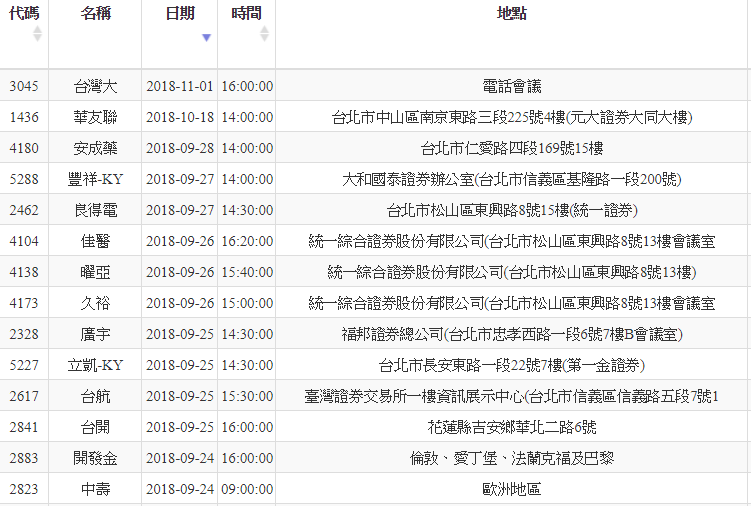Select stock code 3045
The width and height of the screenshot is (751, 506).
24,86
